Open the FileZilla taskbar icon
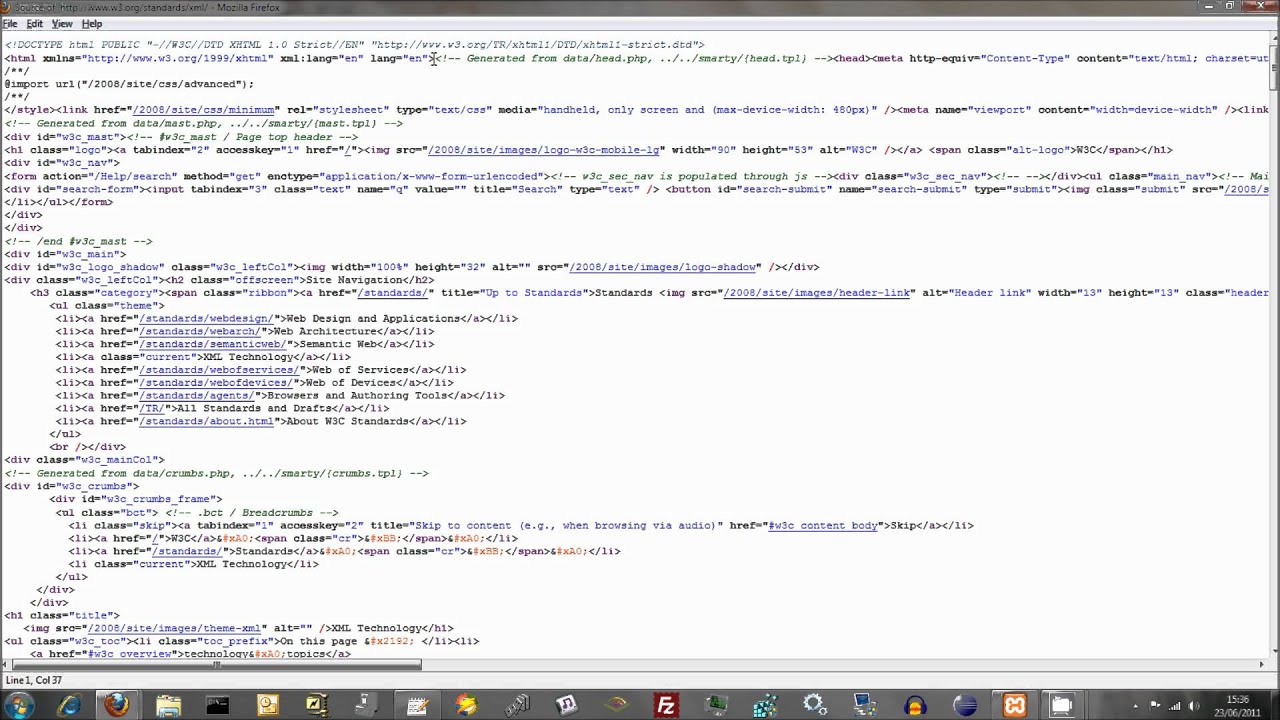This screenshot has height=720, width=1280. [x=665, y=706]
